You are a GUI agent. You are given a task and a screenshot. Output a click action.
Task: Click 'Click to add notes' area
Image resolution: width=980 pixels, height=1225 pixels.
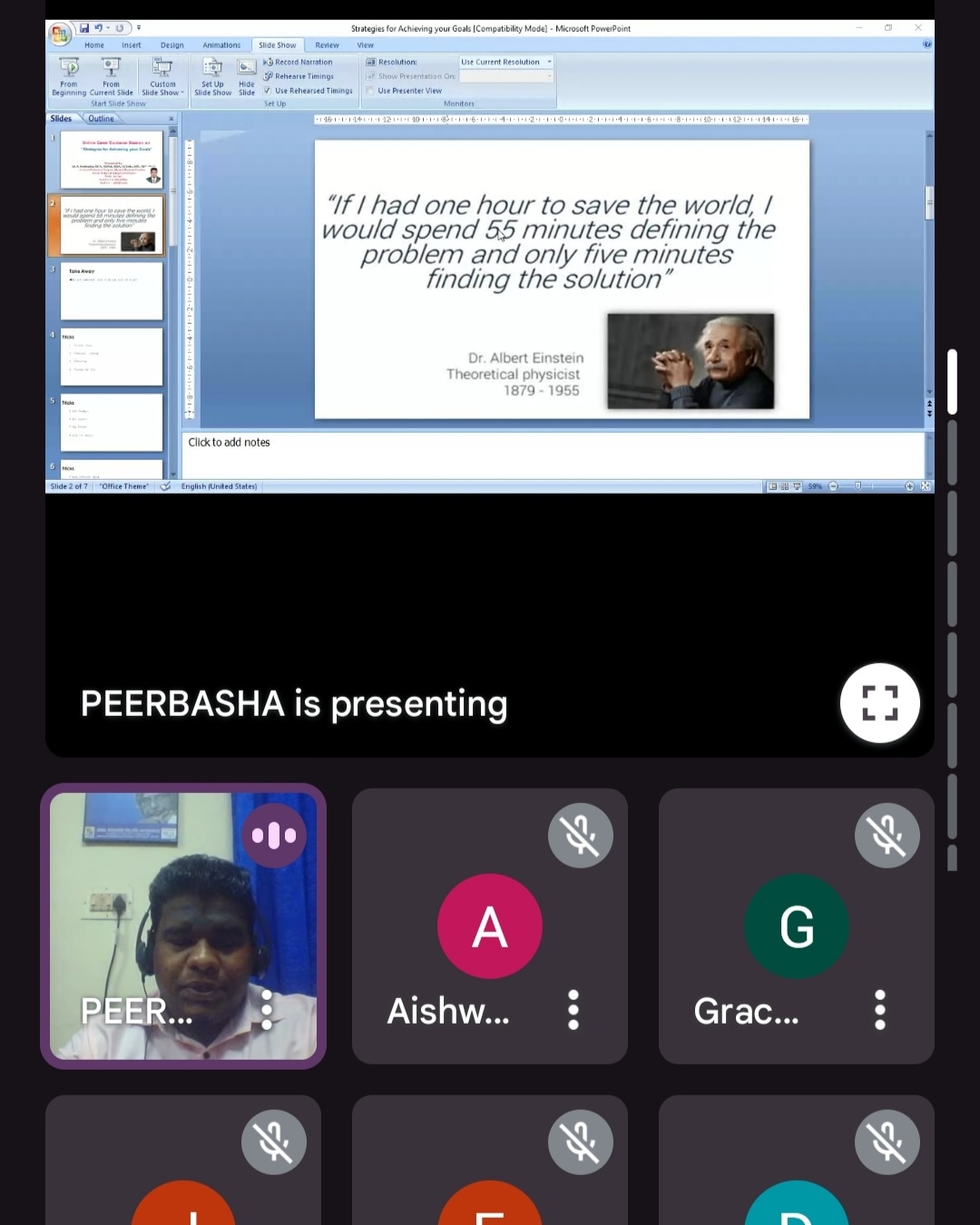(x=552, y=454)
